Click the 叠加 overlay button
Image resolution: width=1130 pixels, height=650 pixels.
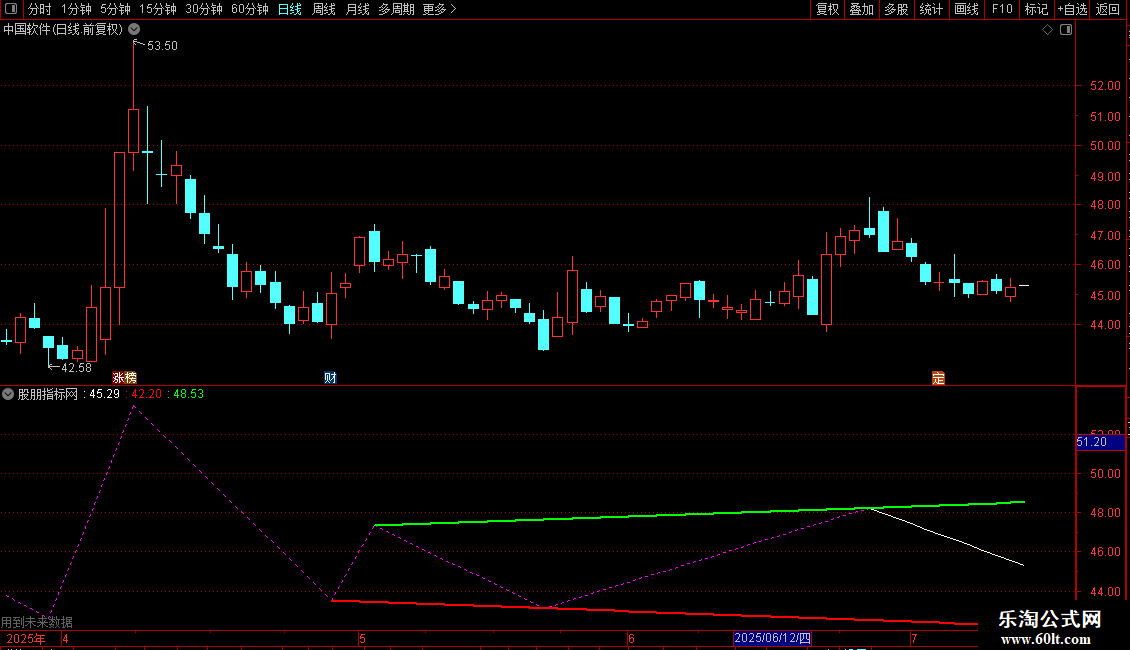(x=861, y=9)
